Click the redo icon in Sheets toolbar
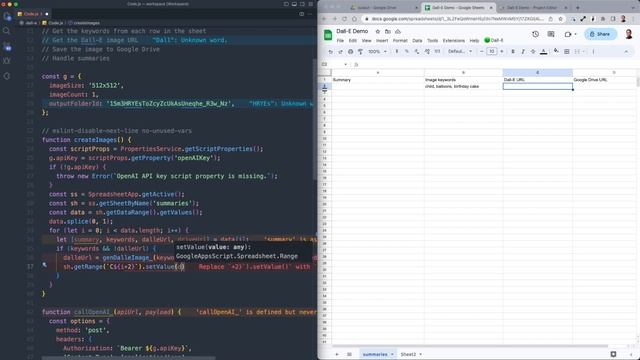 (340, 52)
